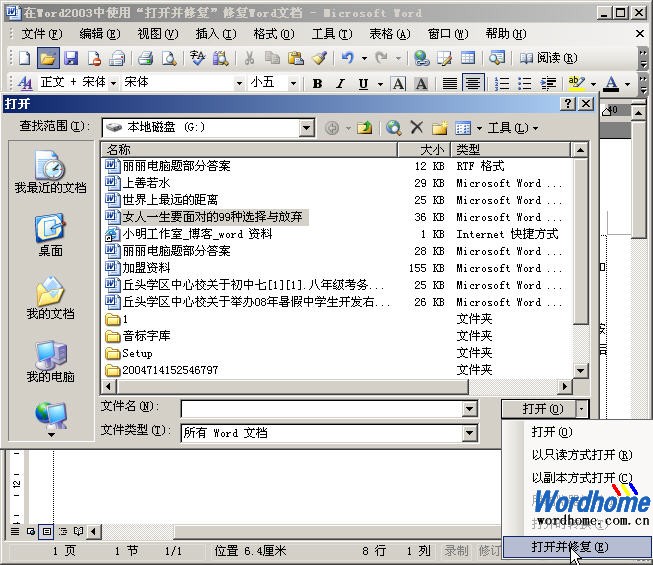Expand the 查找范围 drive dropdown
This screenshot has width=653, height=565.
click(307, 127)
